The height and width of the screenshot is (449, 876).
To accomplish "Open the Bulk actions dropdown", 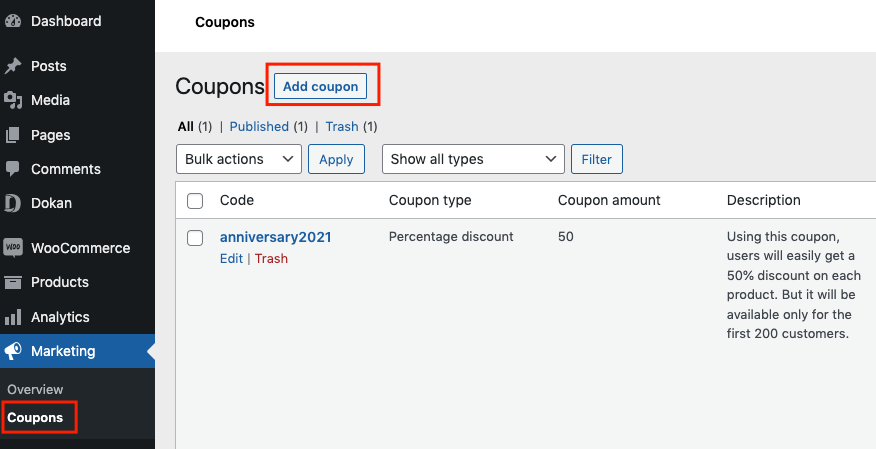I will pos(239,159).
